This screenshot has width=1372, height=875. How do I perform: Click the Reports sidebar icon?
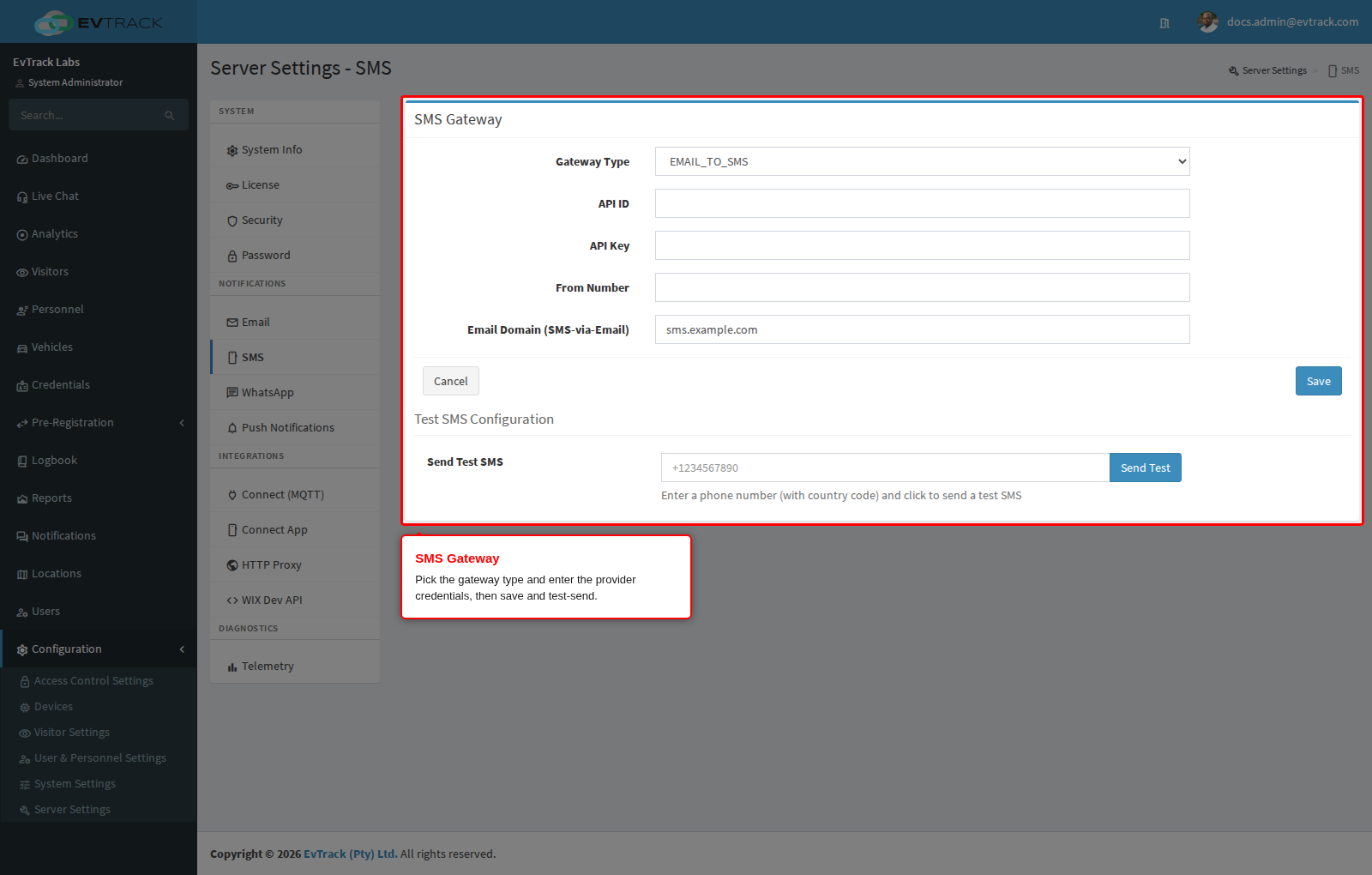tap(22, 499)
